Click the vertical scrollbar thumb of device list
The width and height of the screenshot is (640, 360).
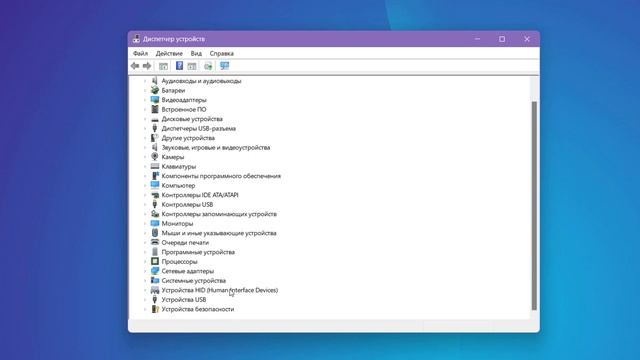534,206
